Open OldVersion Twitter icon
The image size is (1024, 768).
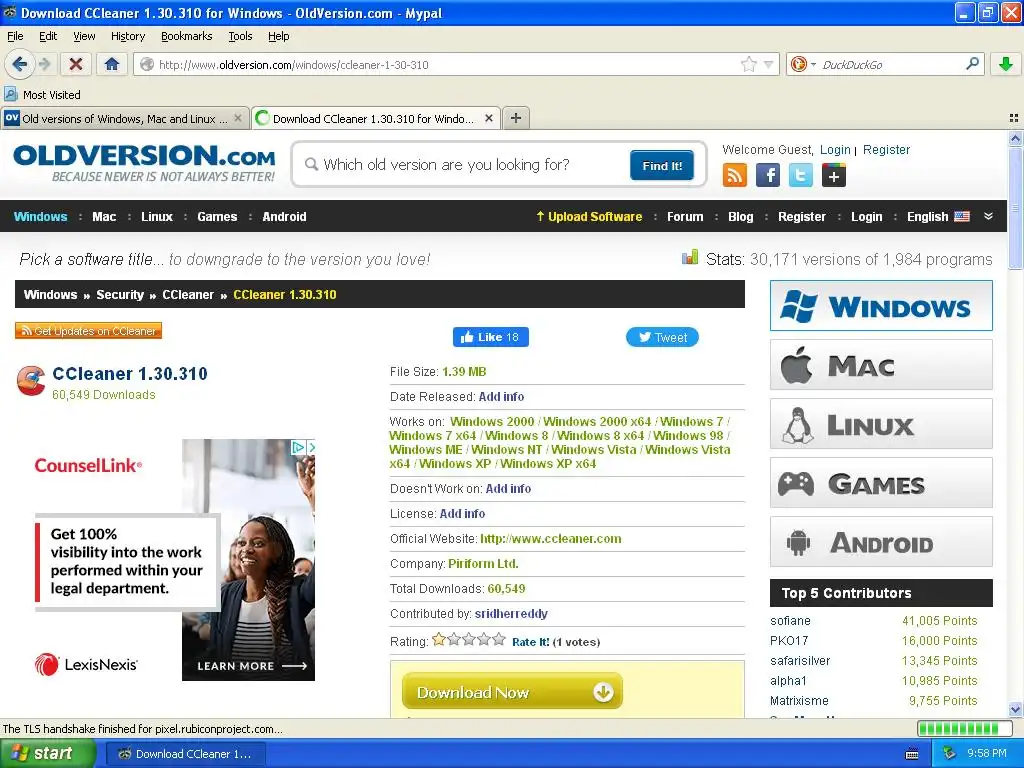tap(801, 175)
